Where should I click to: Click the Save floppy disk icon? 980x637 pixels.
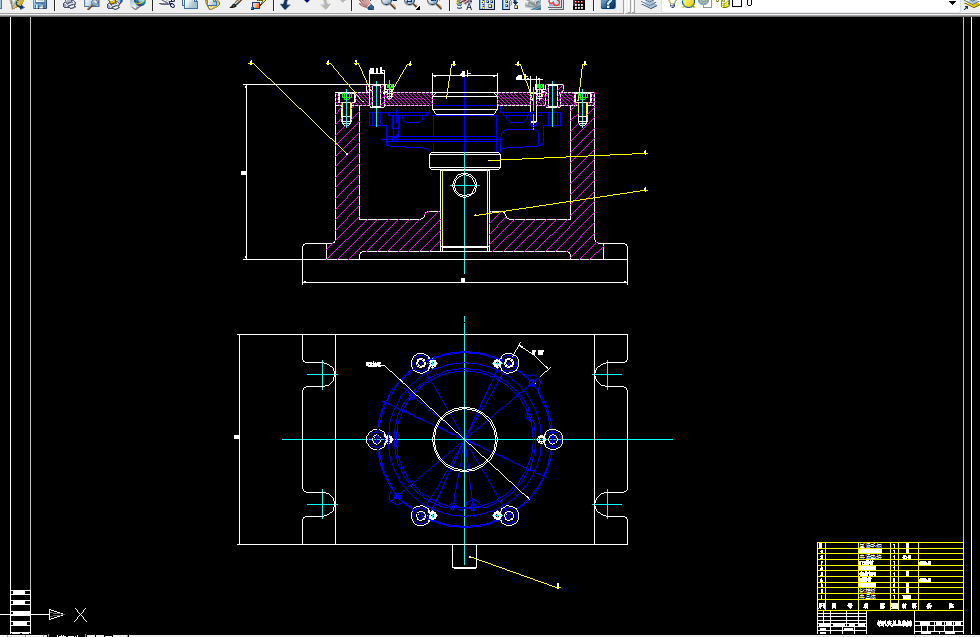pos(40,4)
